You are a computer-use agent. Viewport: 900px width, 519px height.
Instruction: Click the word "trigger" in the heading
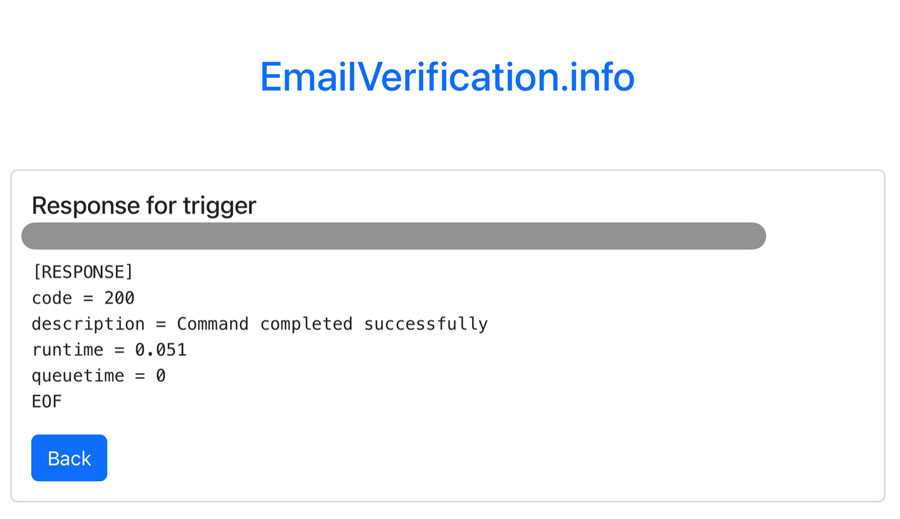219,206
